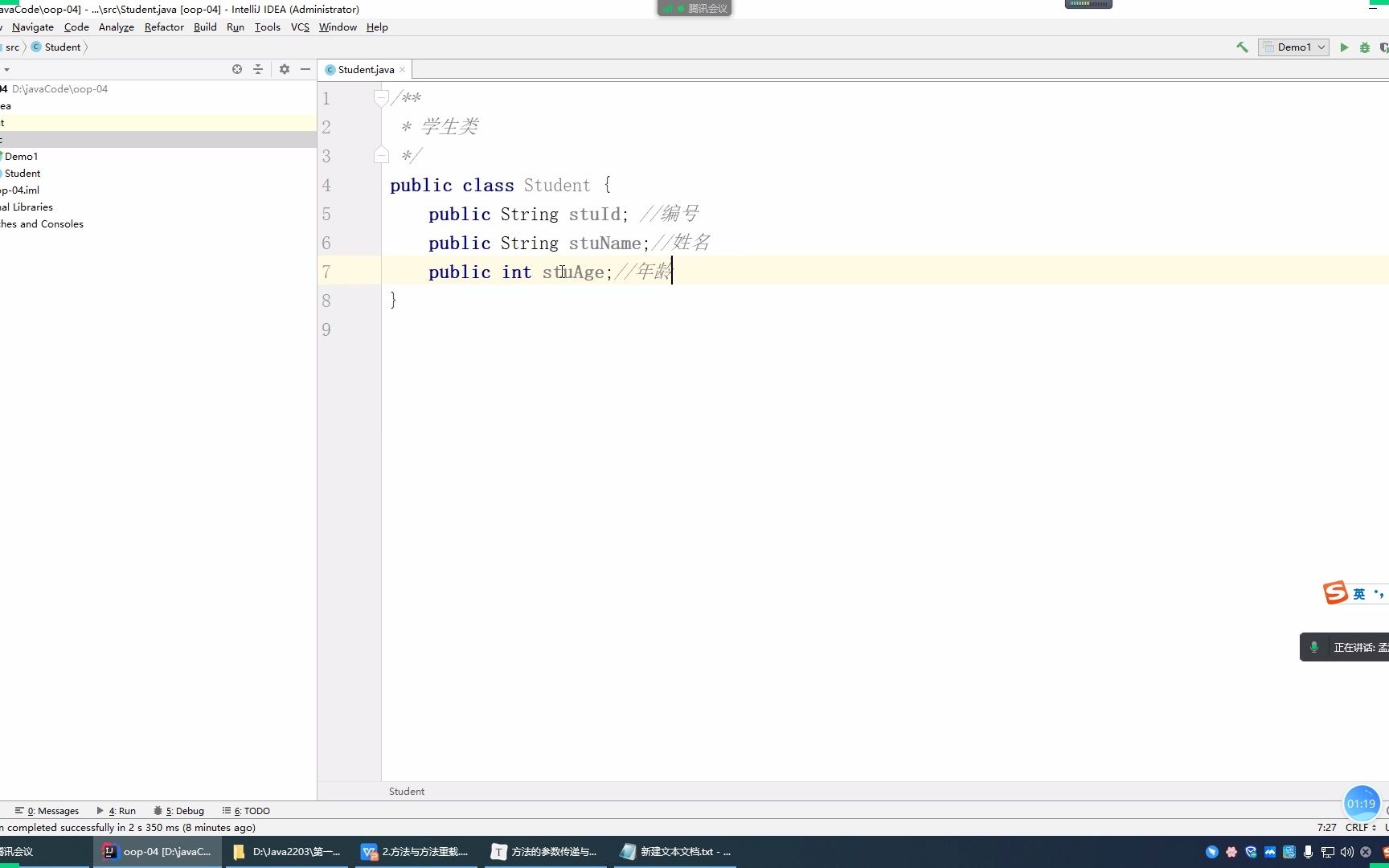Open the Run tool window
1389x868 pixels.
tap(117, 811)
